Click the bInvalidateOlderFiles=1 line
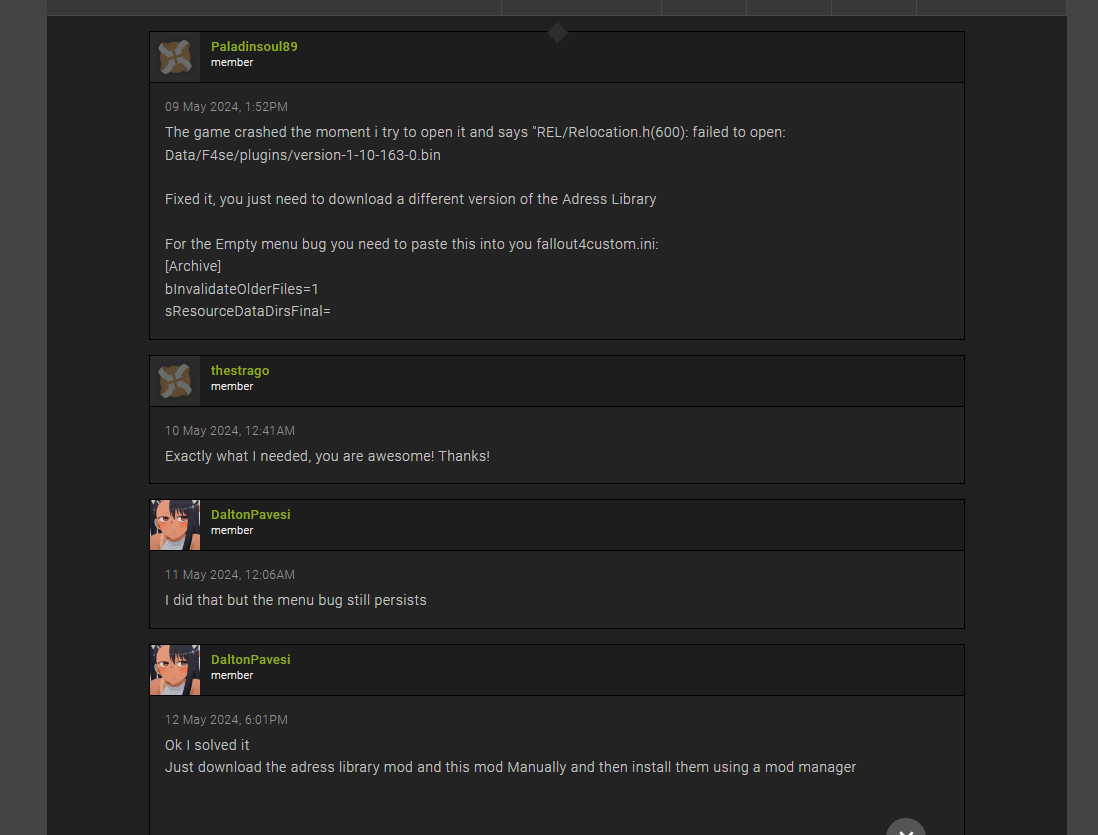The width and height of the screenshot is (1098, 835). [x=242, y=289]
